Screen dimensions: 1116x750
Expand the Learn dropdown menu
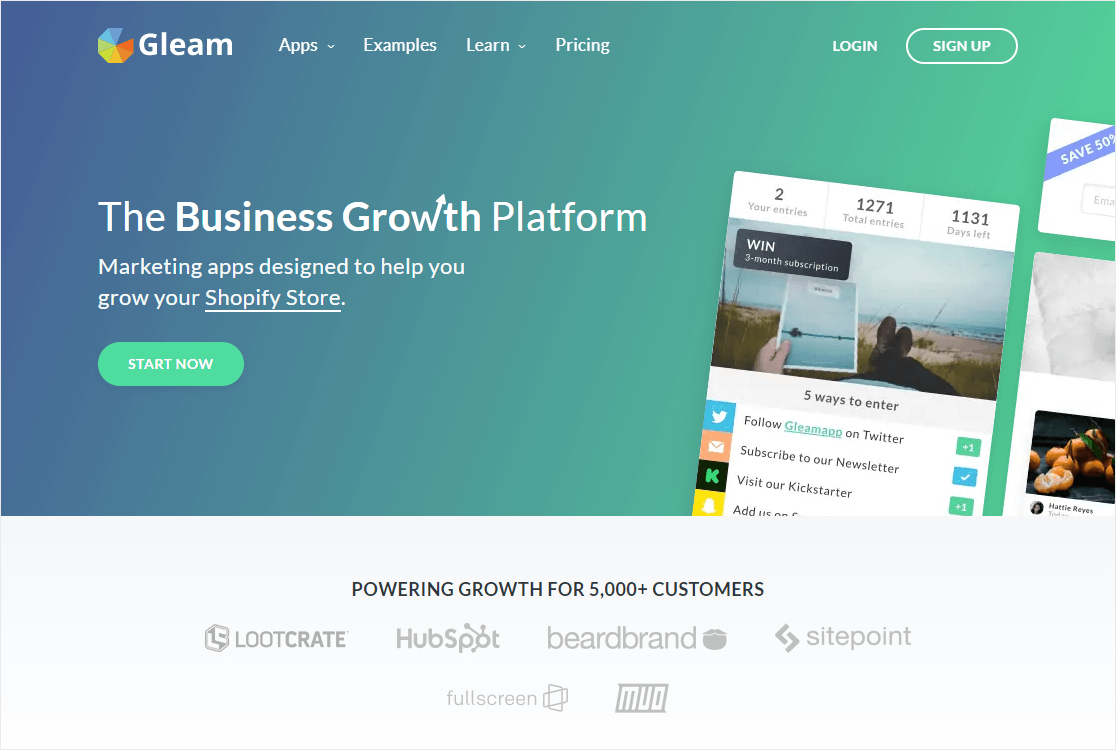click(x=495, y=45)
